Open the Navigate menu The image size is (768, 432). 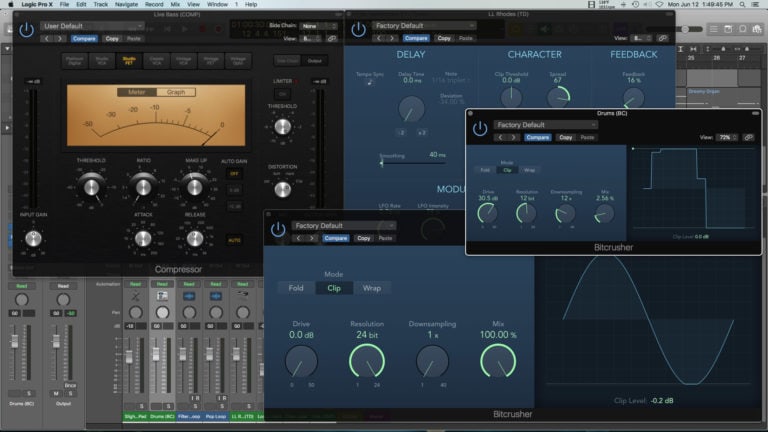(x=126, y=4)
